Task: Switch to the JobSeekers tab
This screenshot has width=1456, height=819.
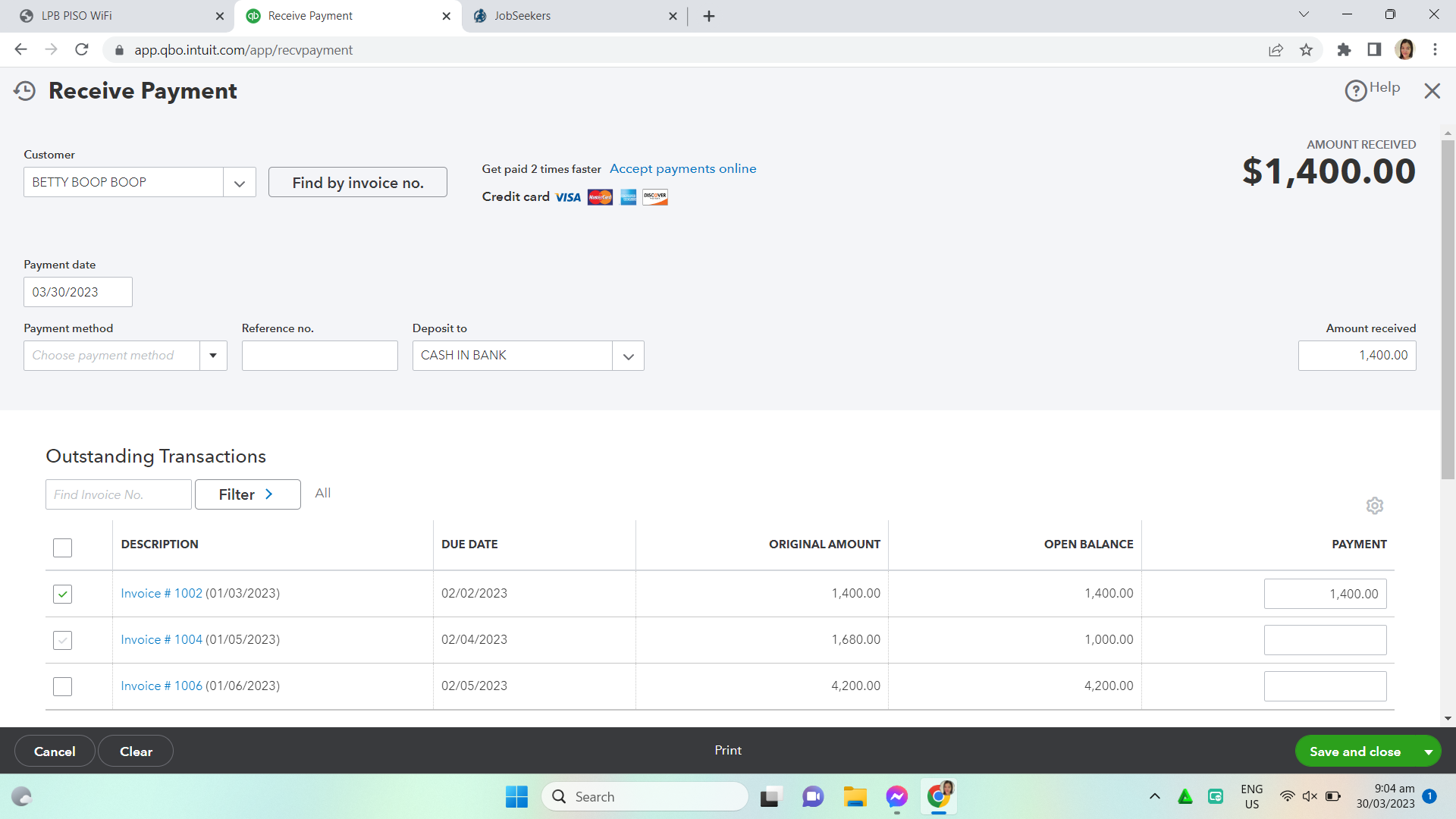Action: click(x=522, y=16)
